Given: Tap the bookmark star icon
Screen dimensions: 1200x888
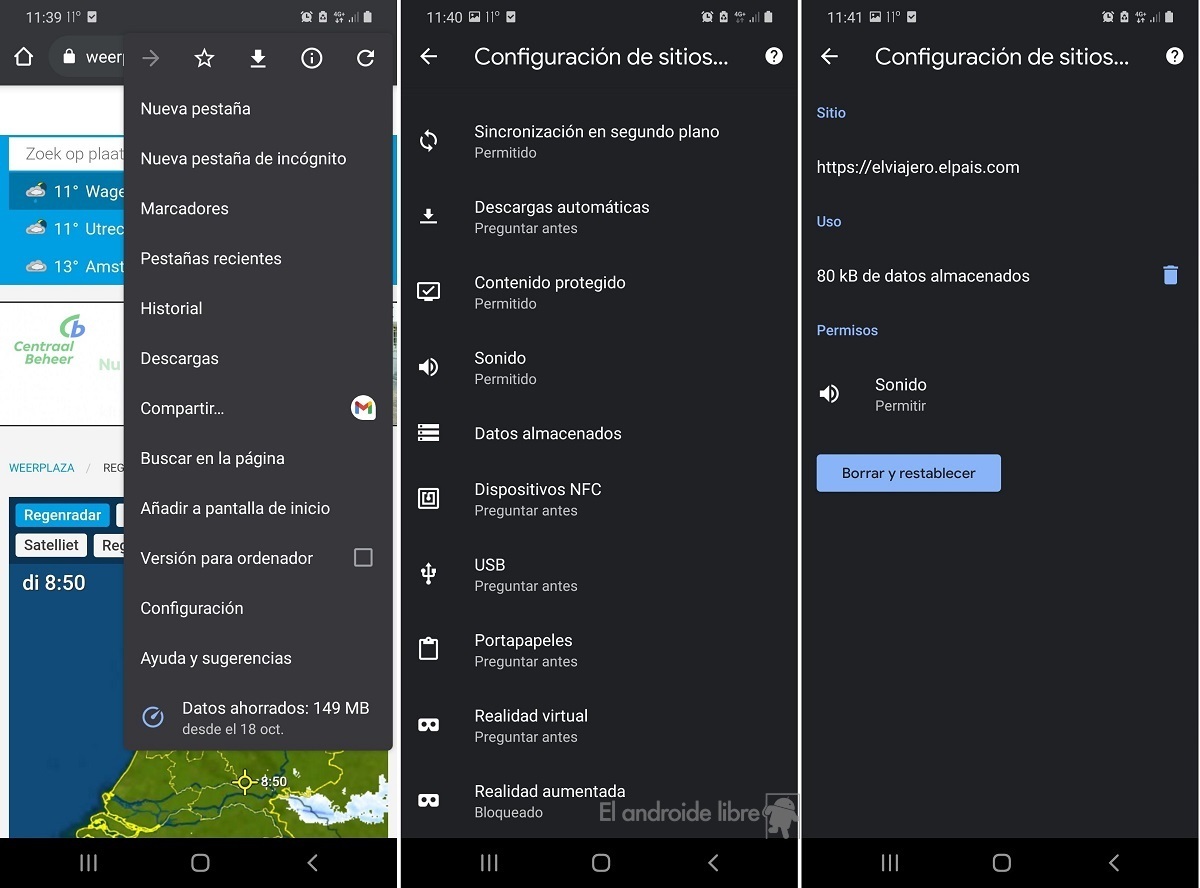Looking at the screenshot, I should point(204,59).
